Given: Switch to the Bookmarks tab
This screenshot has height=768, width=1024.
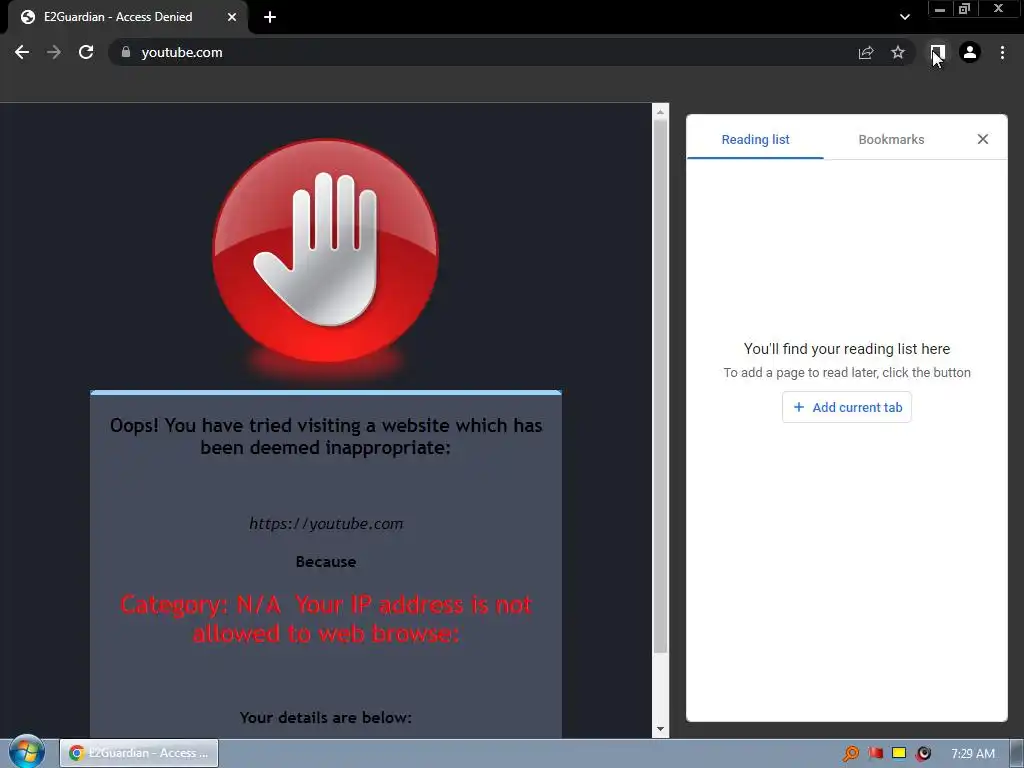Looking at the screenshot, I should 891,139.
